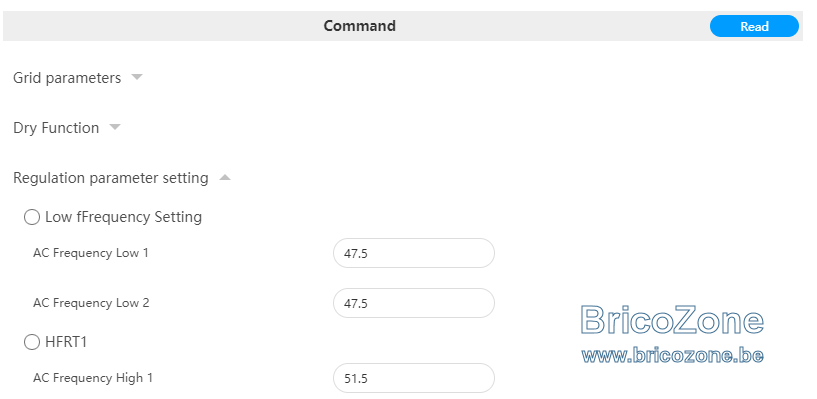Click the blue Read button
The height and width of the screenshot is (399, 817).
[754, 26]
